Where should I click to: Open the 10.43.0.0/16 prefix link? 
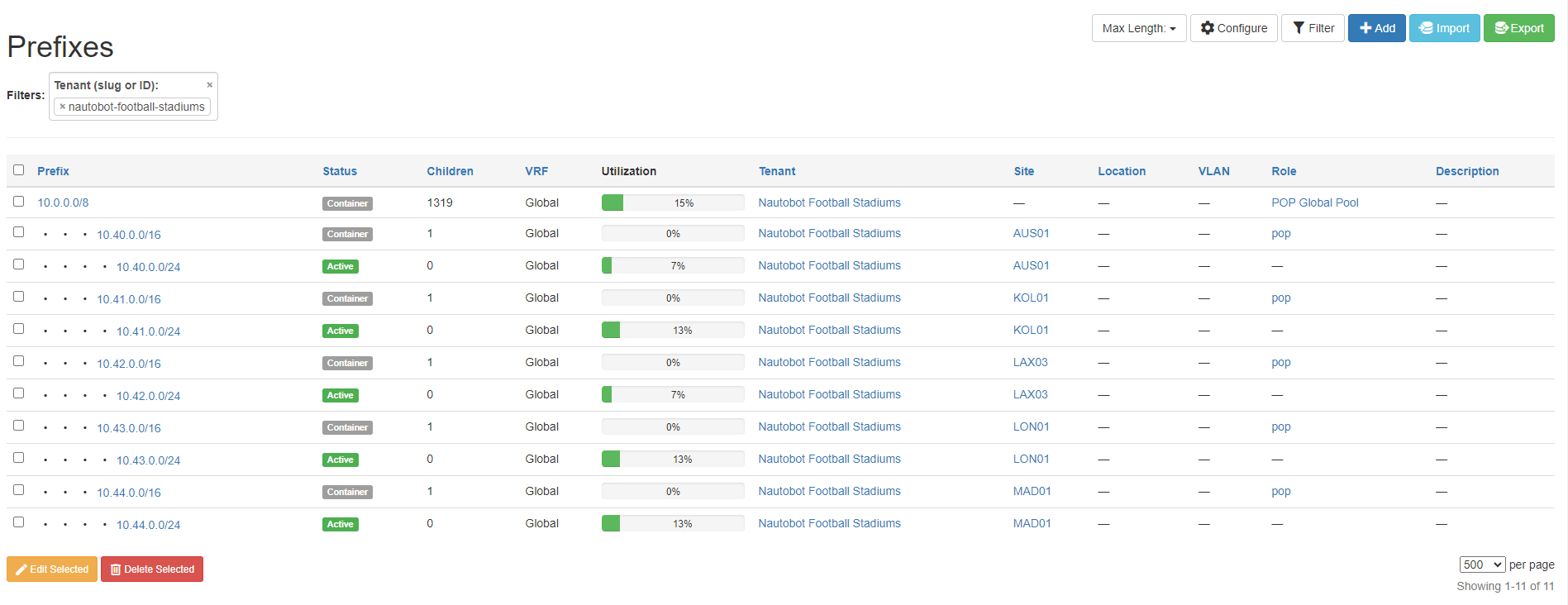pos(129,428)
